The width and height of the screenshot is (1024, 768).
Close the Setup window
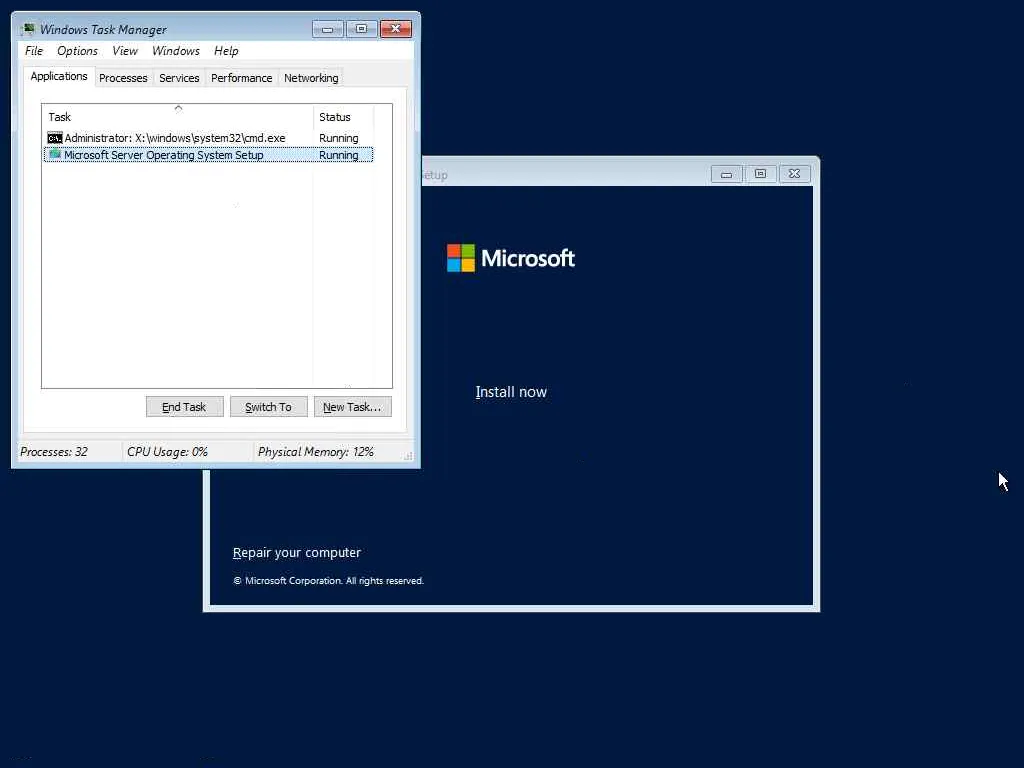coord(794,174)
